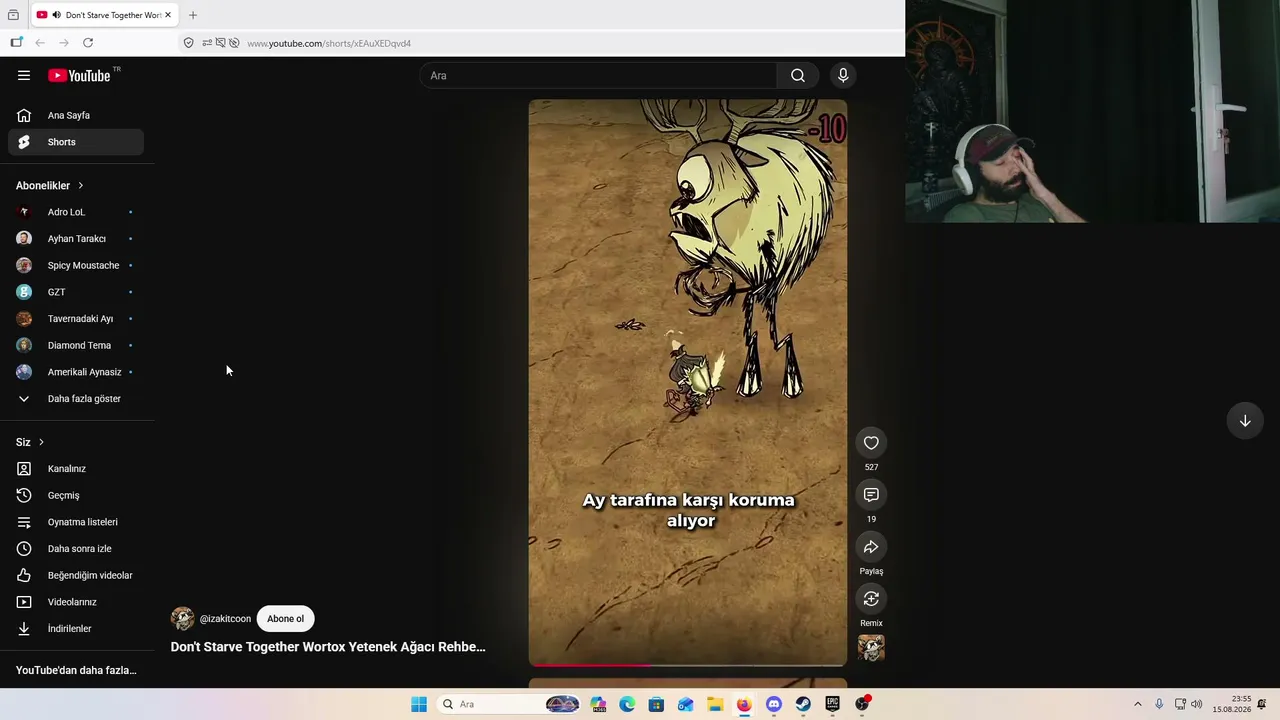Open the Windows Start menu
1280x720 pixels.
click(419, 704)
